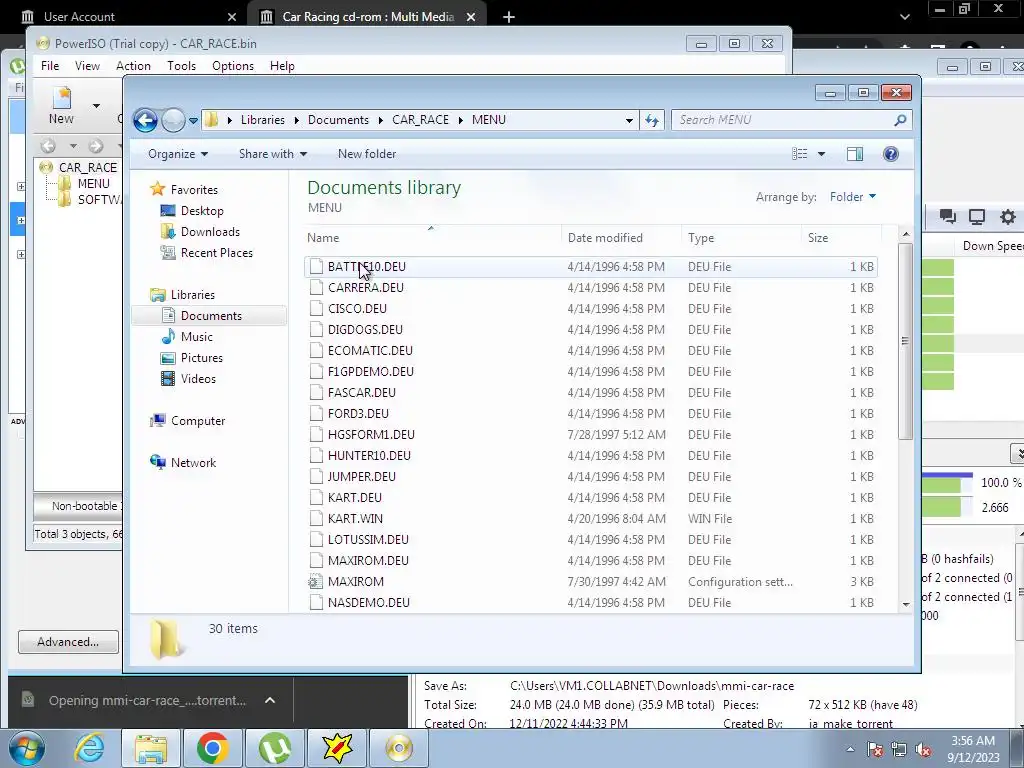Expand address bar history dropdown
The image size is (1024, 768).
click(x=629, y=121)
